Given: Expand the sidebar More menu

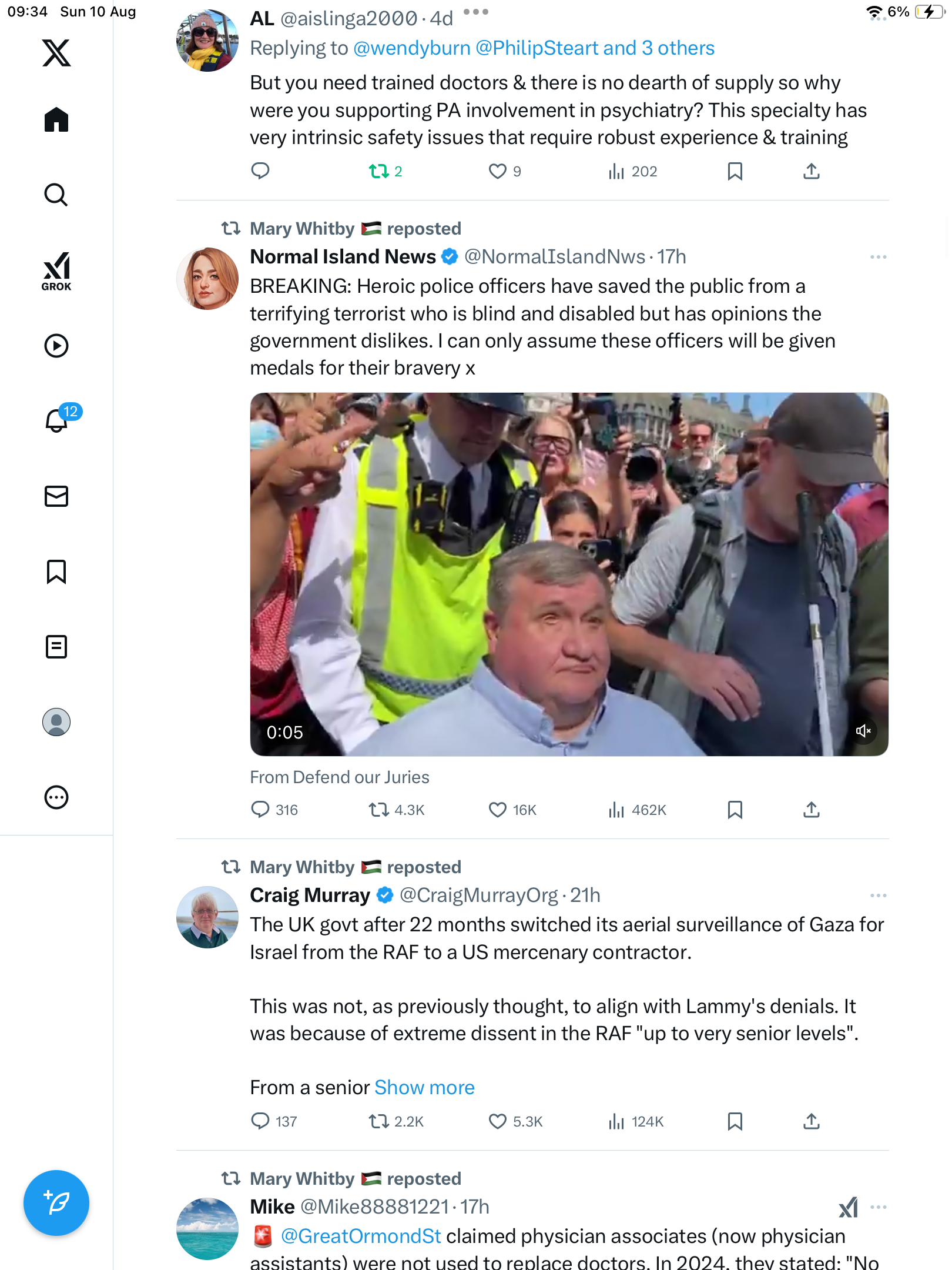Looking at the screenshot, I should pyautogui.click(x=56, y=797).
